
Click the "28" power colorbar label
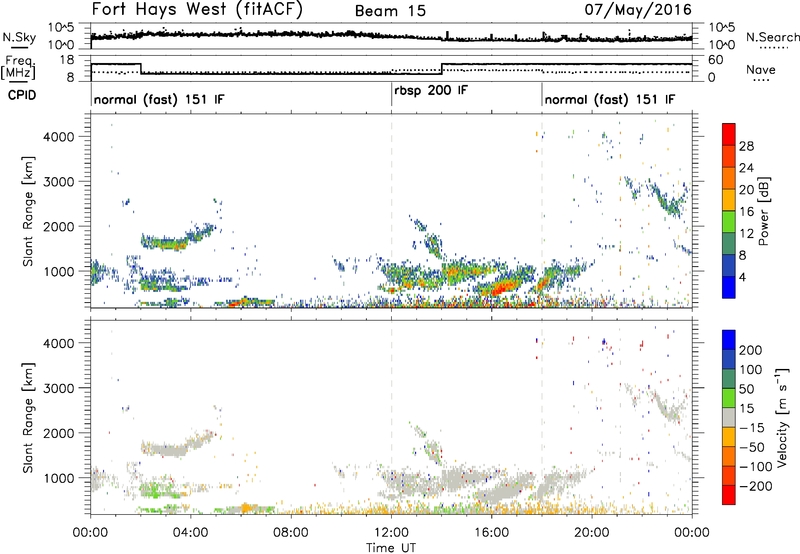[x=746, y=146]
